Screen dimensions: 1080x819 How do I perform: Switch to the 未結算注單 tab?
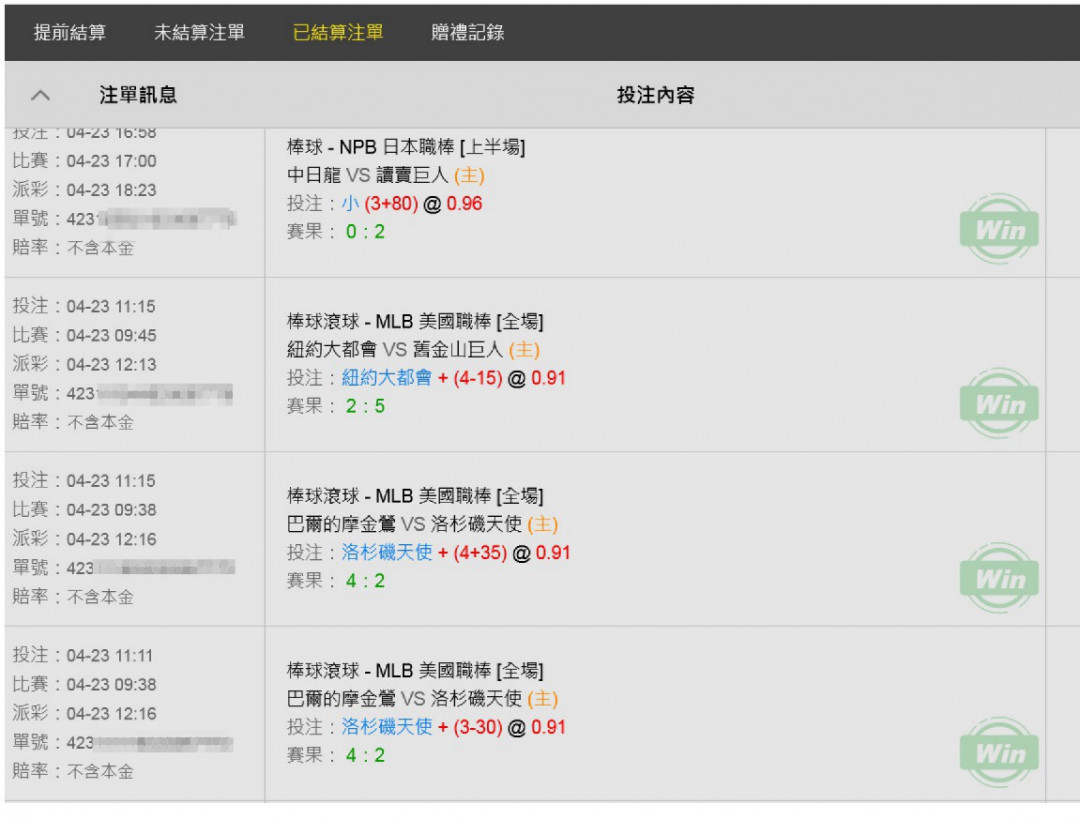point(199,32)
